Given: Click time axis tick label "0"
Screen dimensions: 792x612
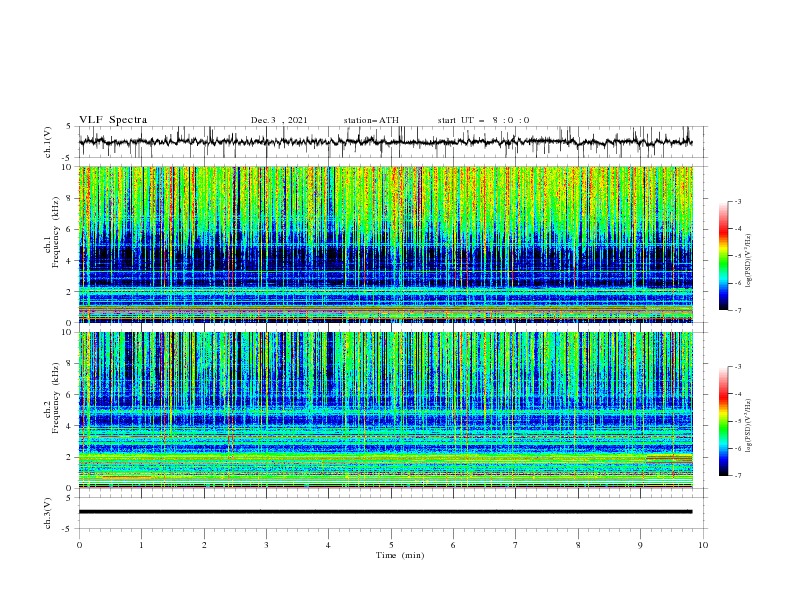Looking at the screenshot, I should click(x=79, y=545).
